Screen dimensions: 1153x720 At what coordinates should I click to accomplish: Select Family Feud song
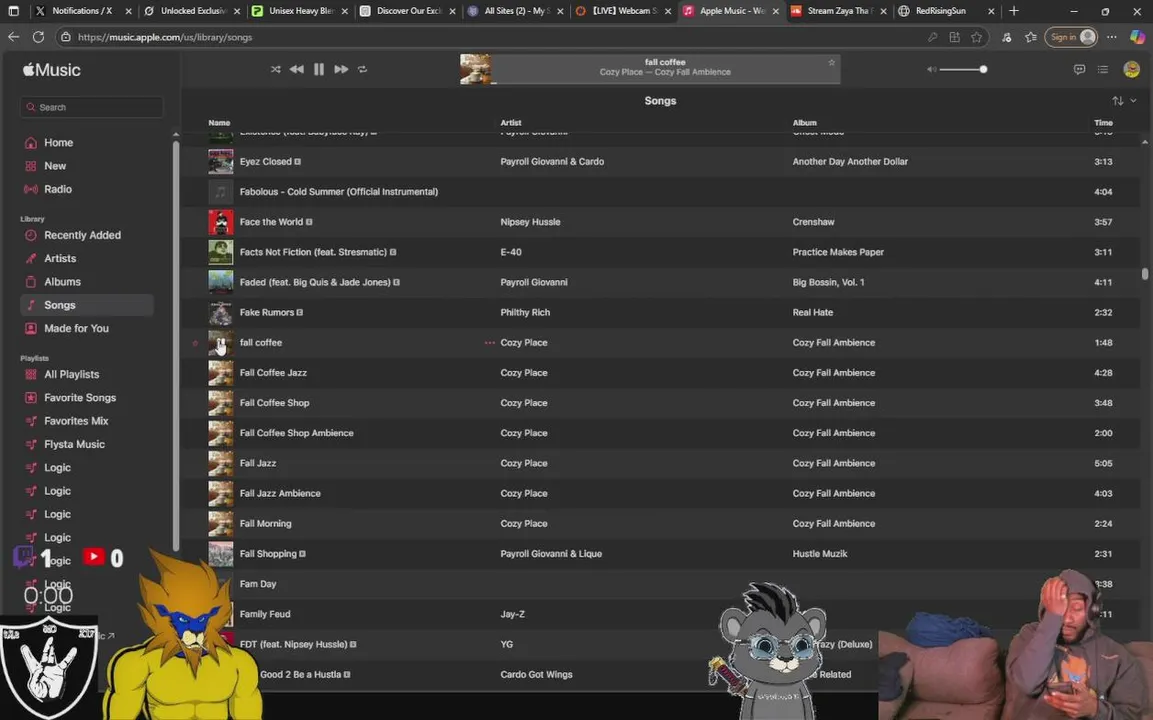(x=265, y=614)
